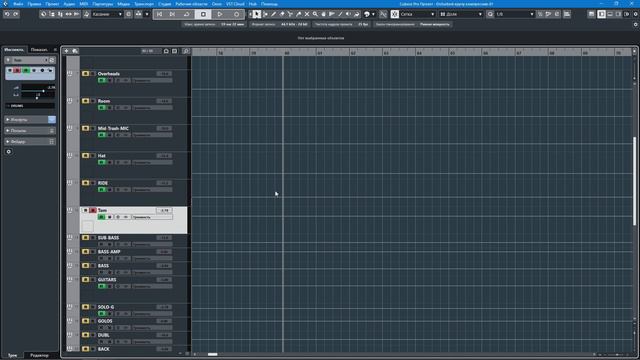Toggle Read automation on GUITARS track

[102, 287]
